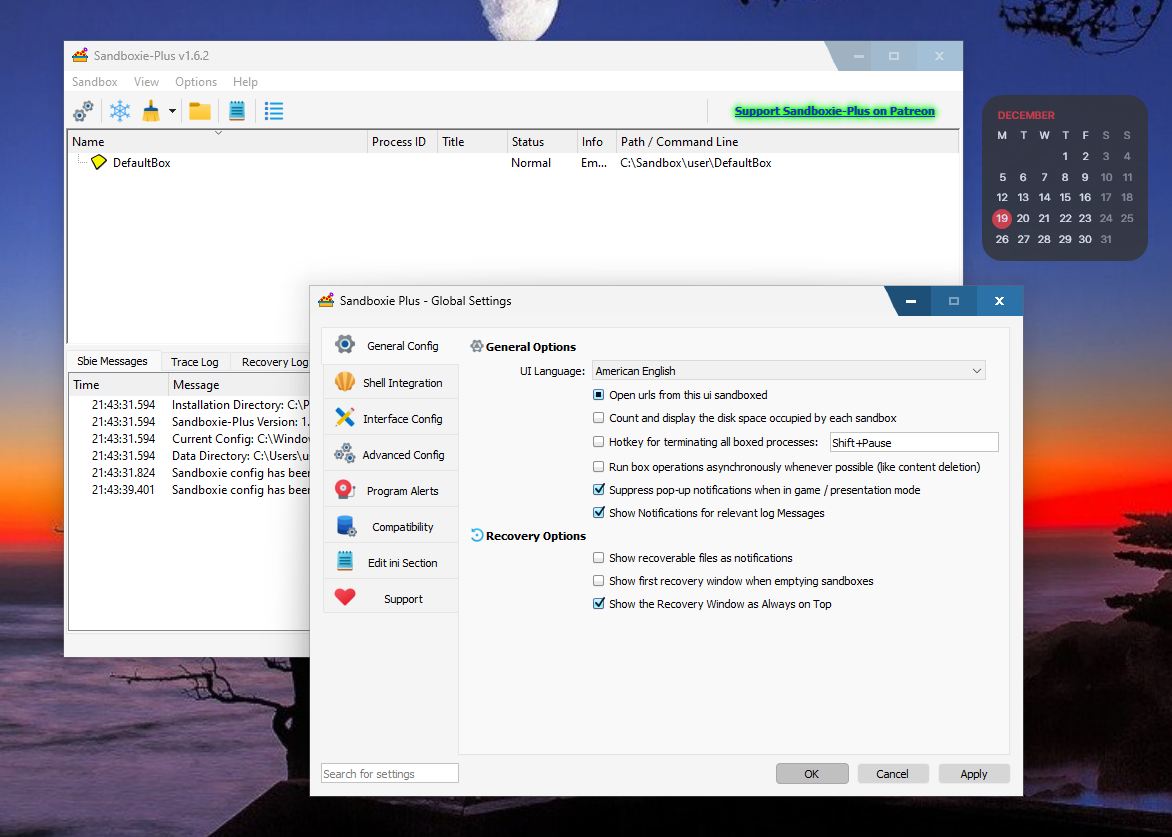Click the Sandboxie-Plus main window title icon
Viewport: 1172px width, 837px height.
point(80,55)
